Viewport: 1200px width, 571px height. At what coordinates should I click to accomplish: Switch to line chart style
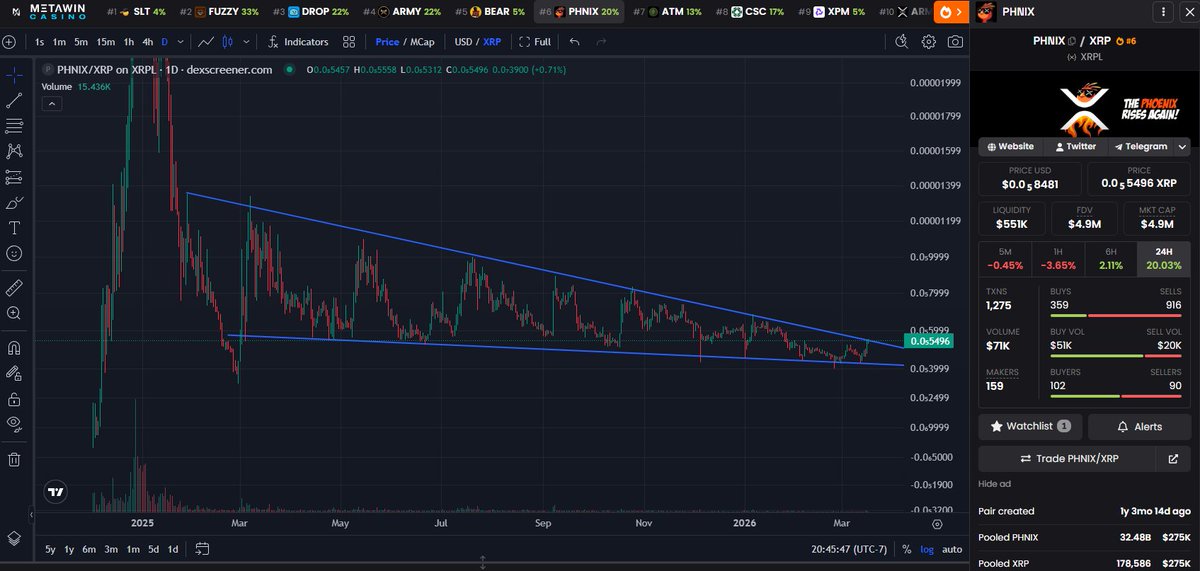tap(206, 42)
